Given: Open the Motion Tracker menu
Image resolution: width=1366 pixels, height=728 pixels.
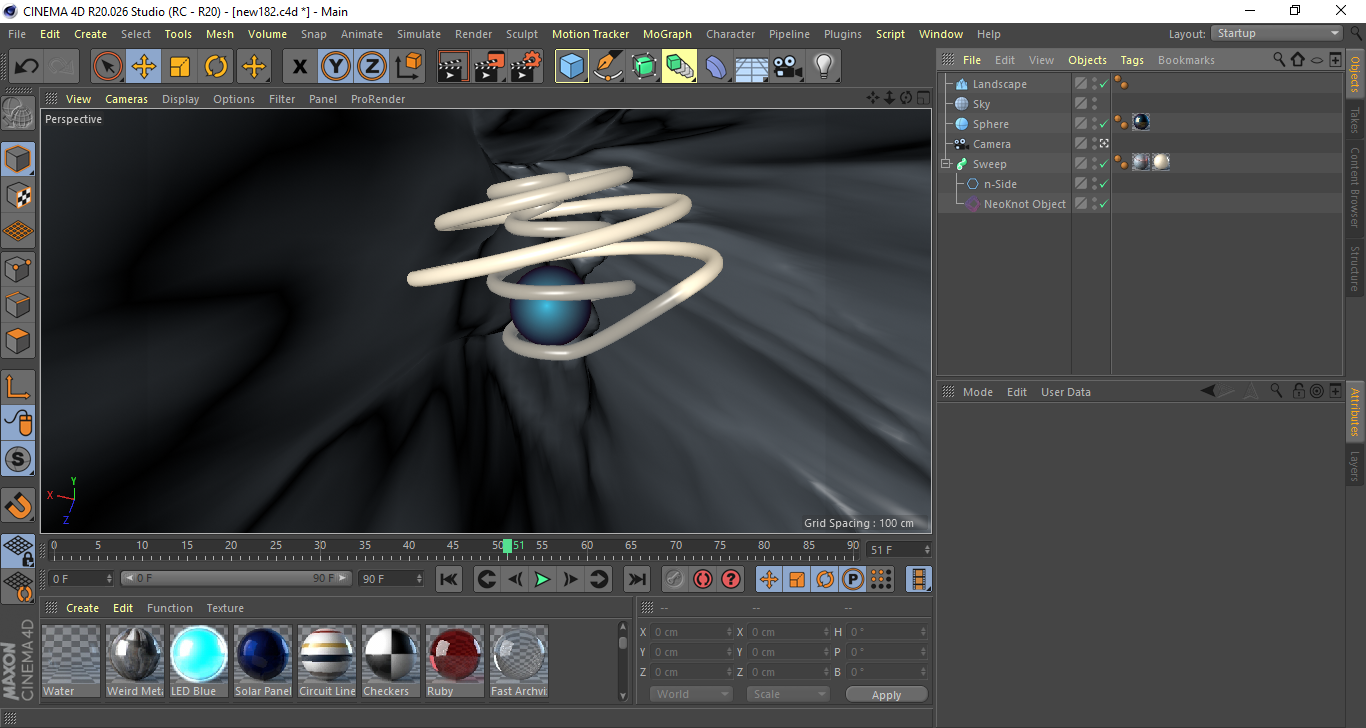Looking at the screenshot, I should pos(591,34).
